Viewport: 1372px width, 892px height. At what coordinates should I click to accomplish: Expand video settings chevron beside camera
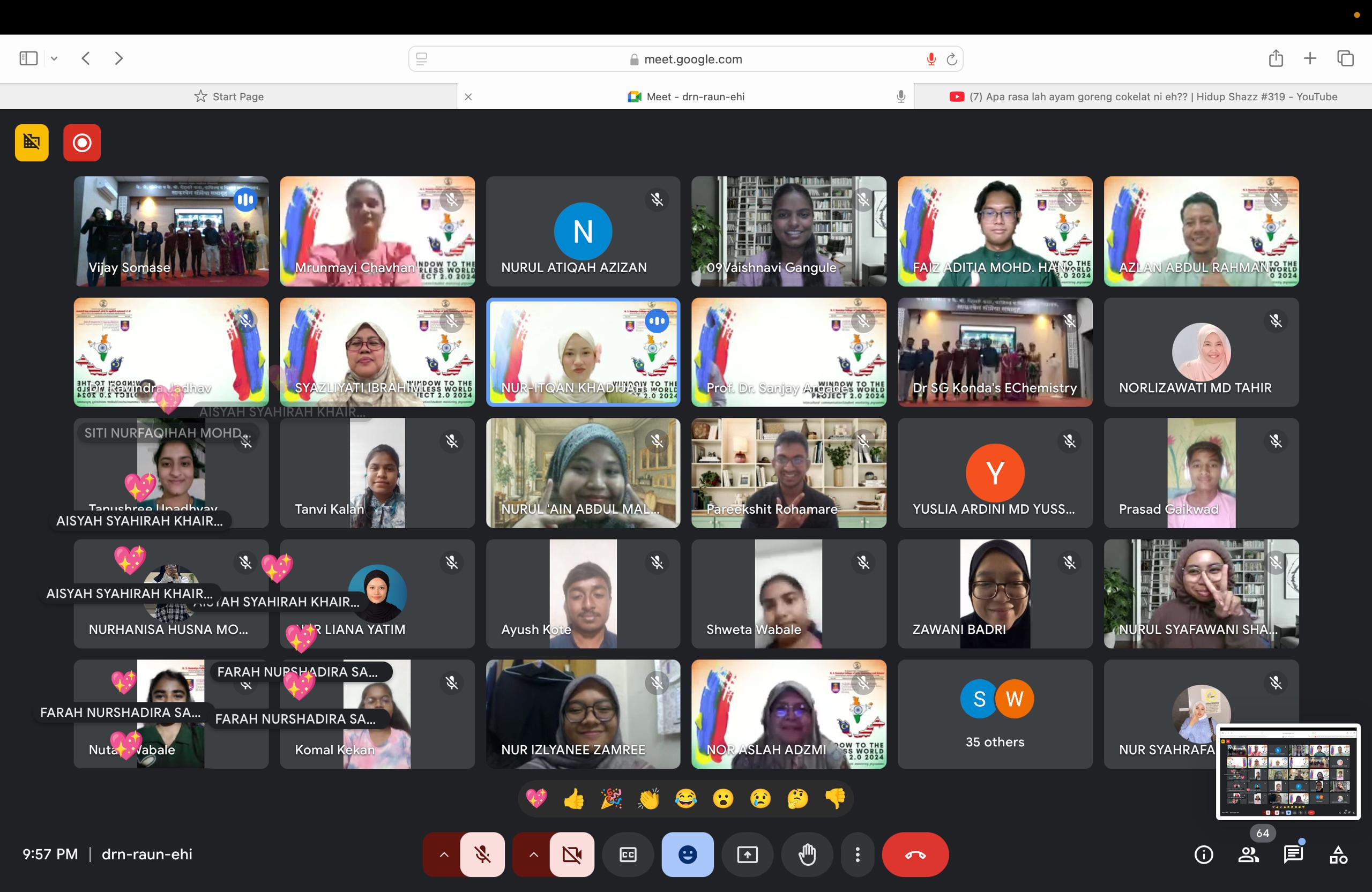click(x=533, y=854)
